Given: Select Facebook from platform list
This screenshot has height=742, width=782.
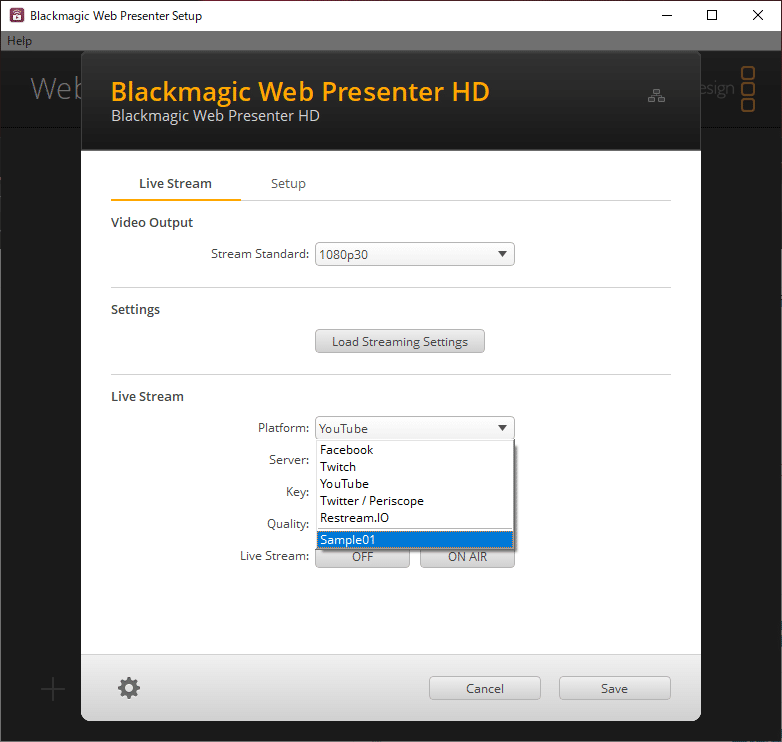Looking at the screenshot, I should (x=414, y=450).
